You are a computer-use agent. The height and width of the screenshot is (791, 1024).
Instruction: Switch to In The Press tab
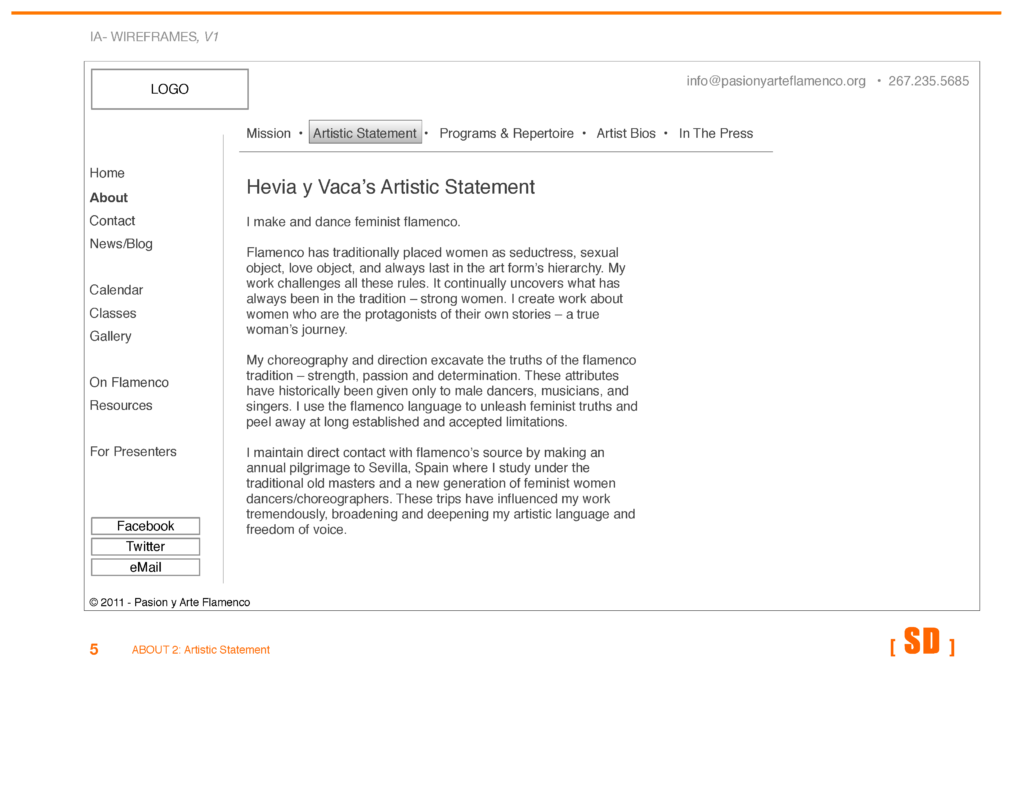[x=715, y=133]
